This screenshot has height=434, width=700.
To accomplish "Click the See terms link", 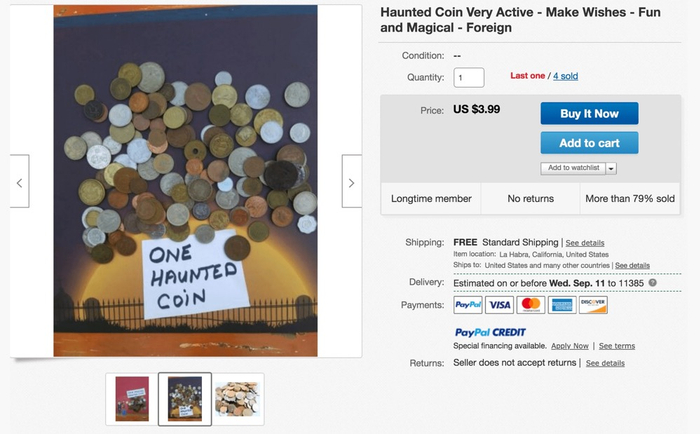I will (x=617, y=345).
